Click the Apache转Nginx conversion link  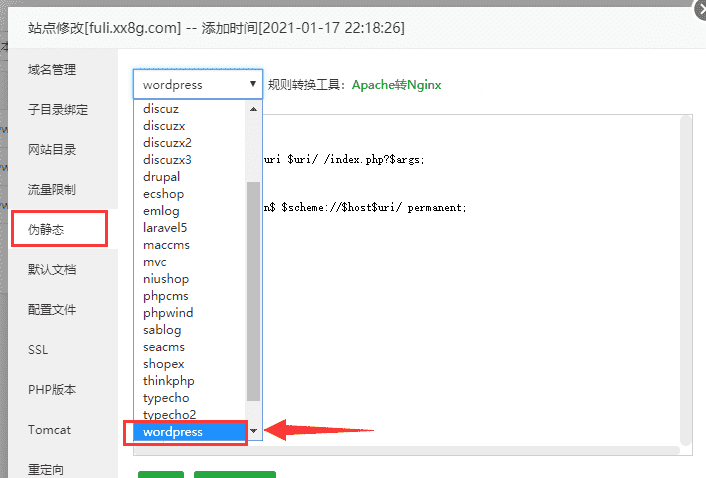[395, 85]
